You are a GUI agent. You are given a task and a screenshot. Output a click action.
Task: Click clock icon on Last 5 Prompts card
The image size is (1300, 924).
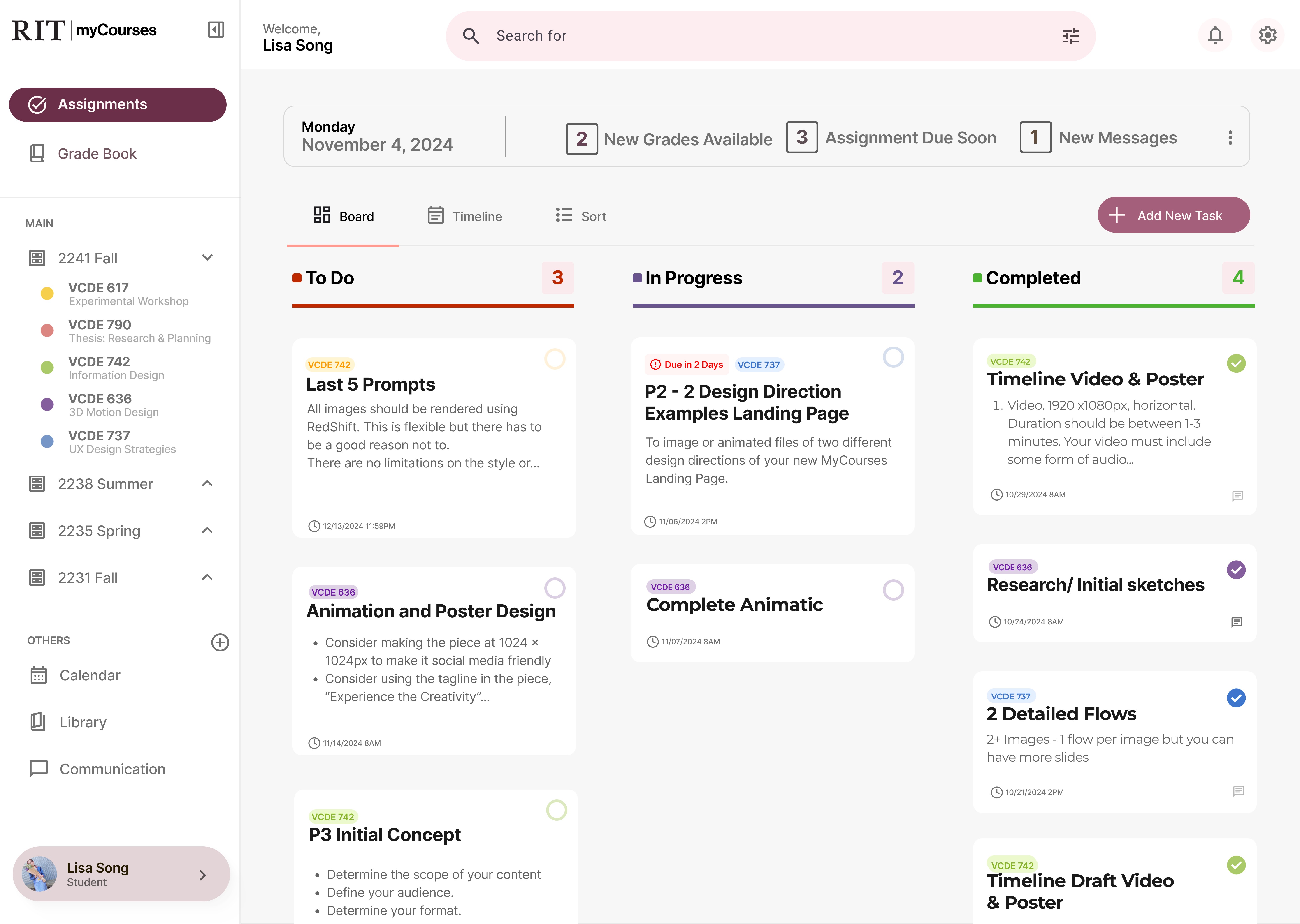click(x=314, y=526)
